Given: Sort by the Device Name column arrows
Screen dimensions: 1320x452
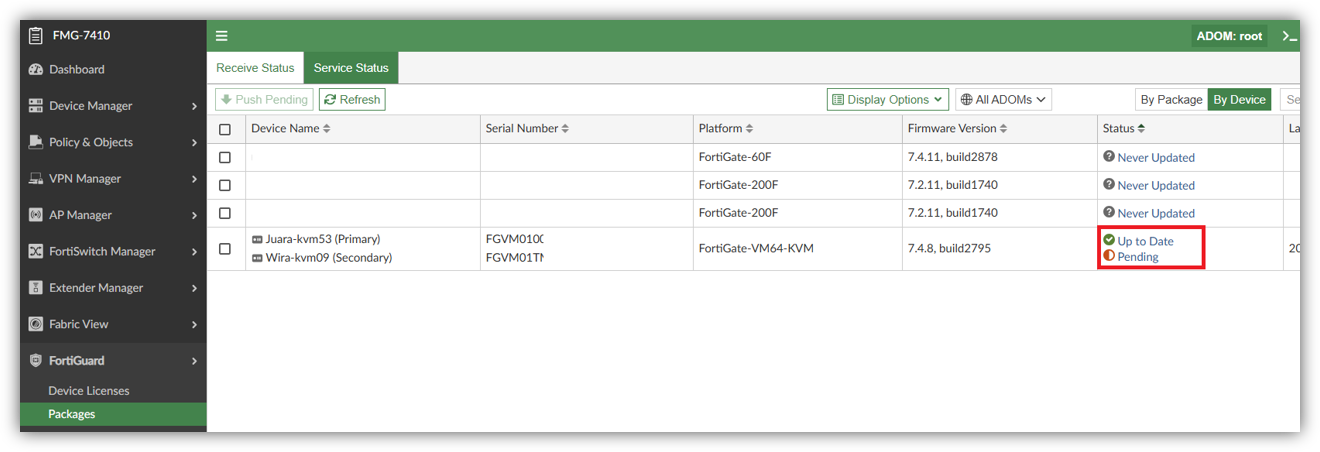Looking at the screenshot, I should point(327,129).
